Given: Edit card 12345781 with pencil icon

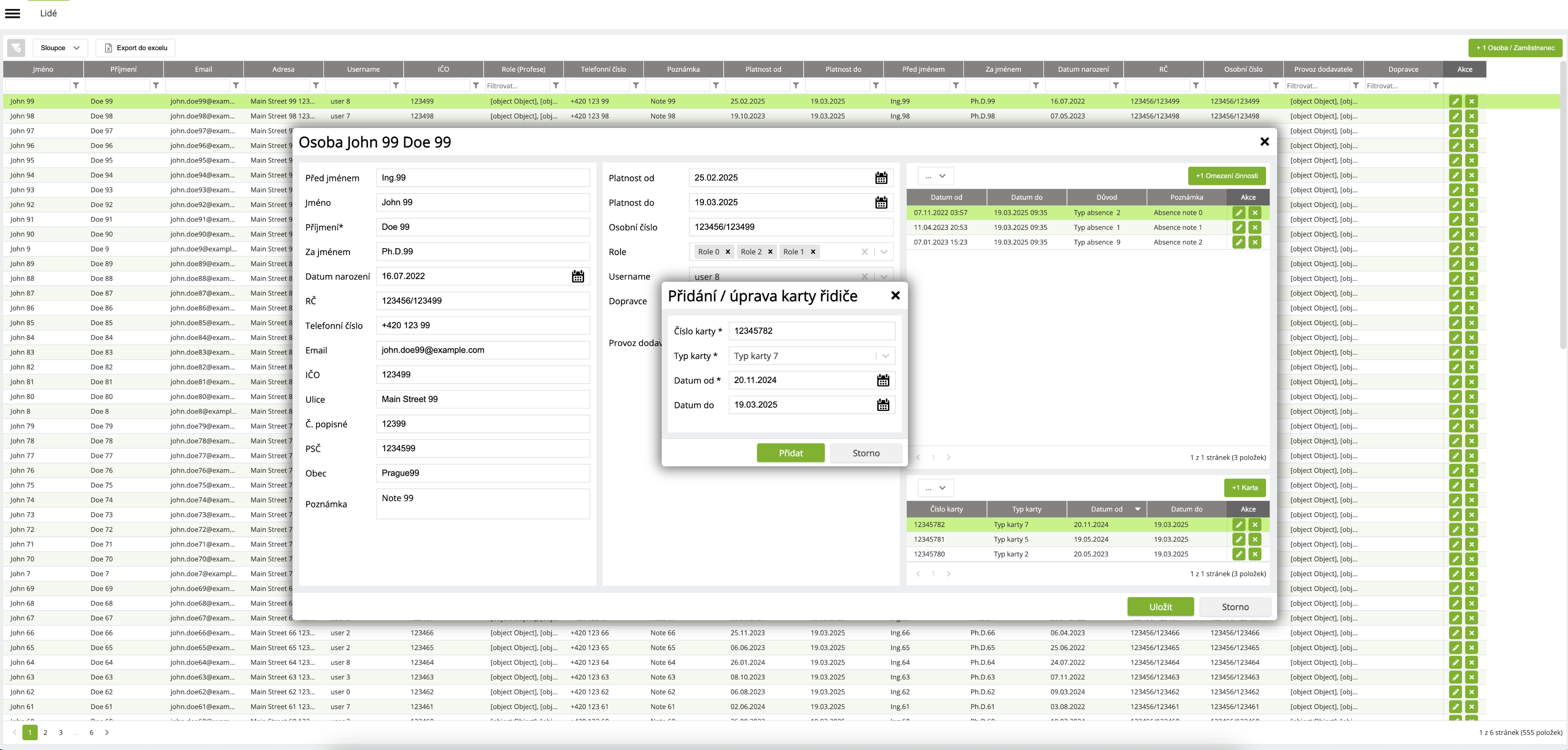Looking at the screenshot, I should (1238, 539).
